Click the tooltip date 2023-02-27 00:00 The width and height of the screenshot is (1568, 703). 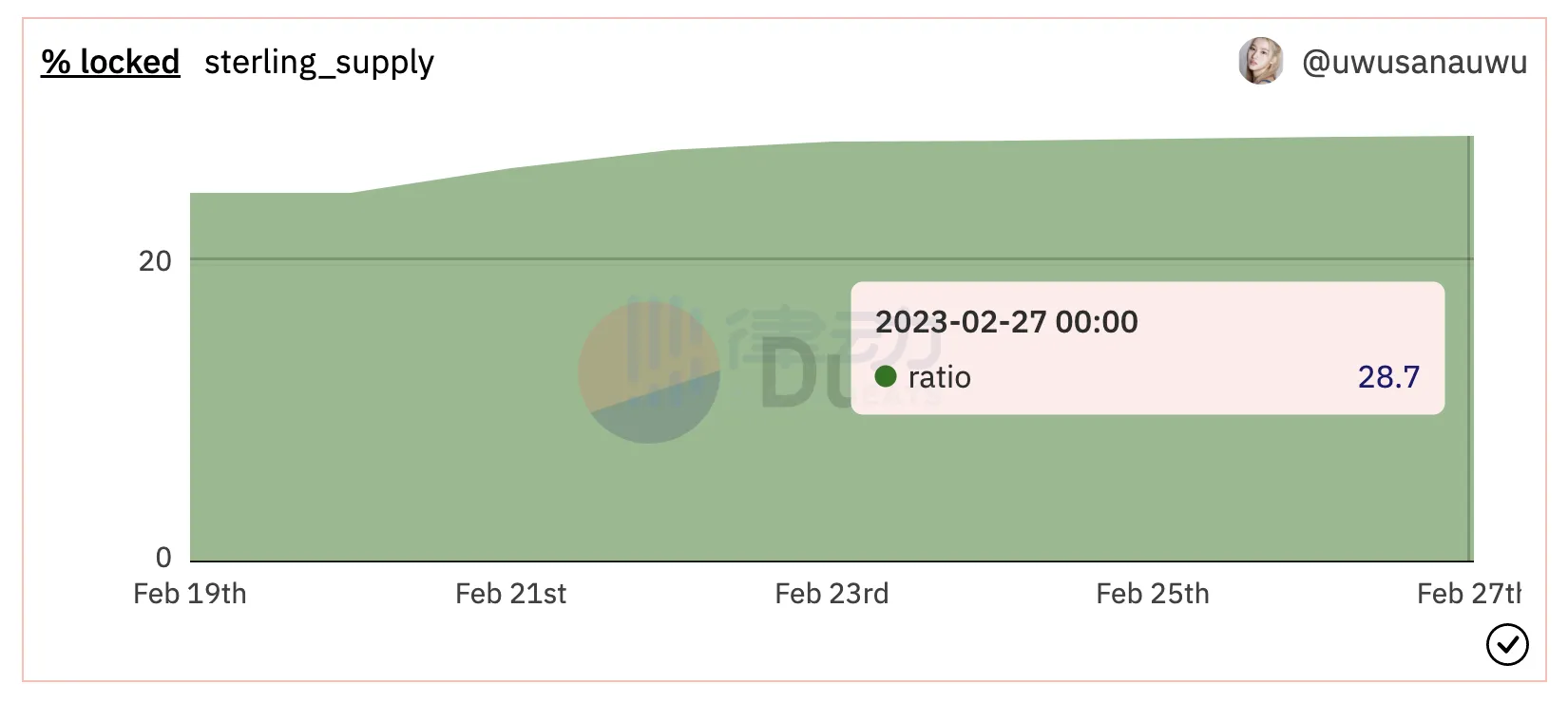click(x=1006, y=322)
